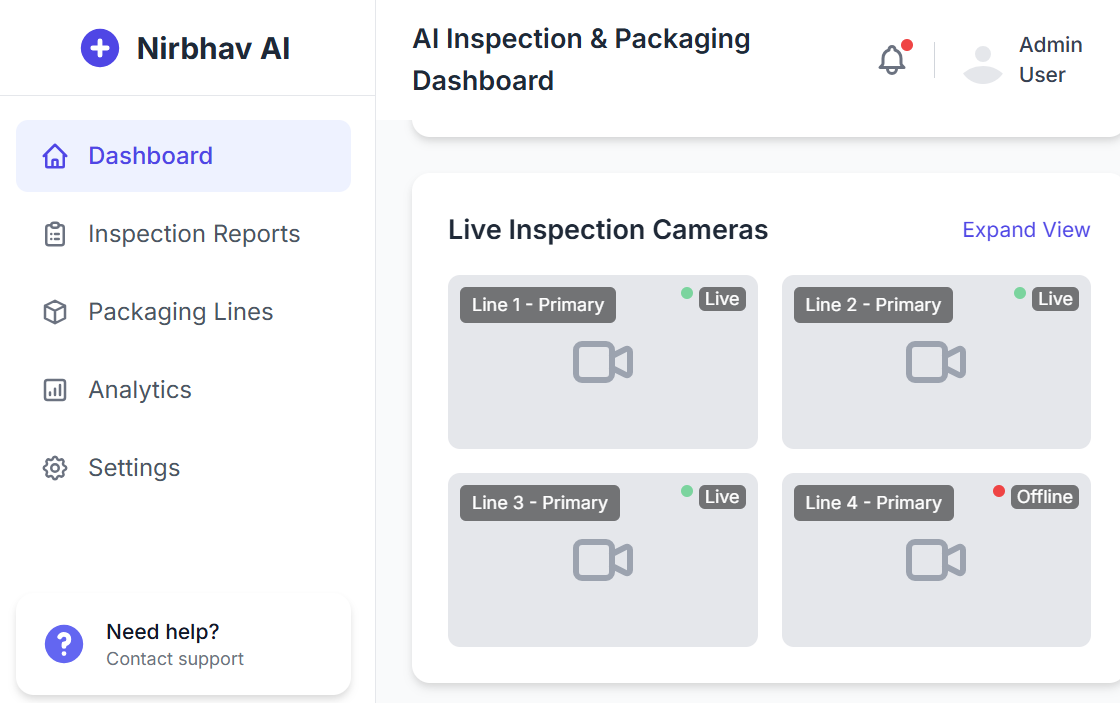Select the Line 1 - Primary label
1120x703 pixels.
[x=538, y=305]
